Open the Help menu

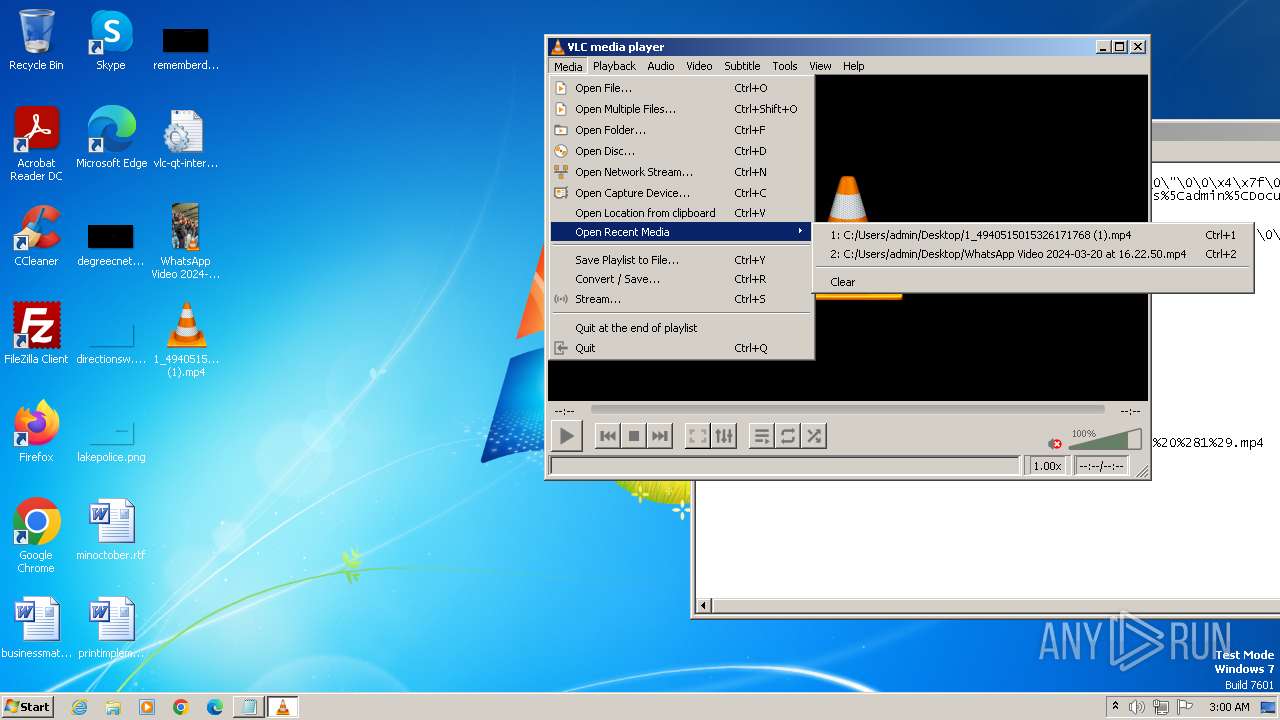point(853,66)
